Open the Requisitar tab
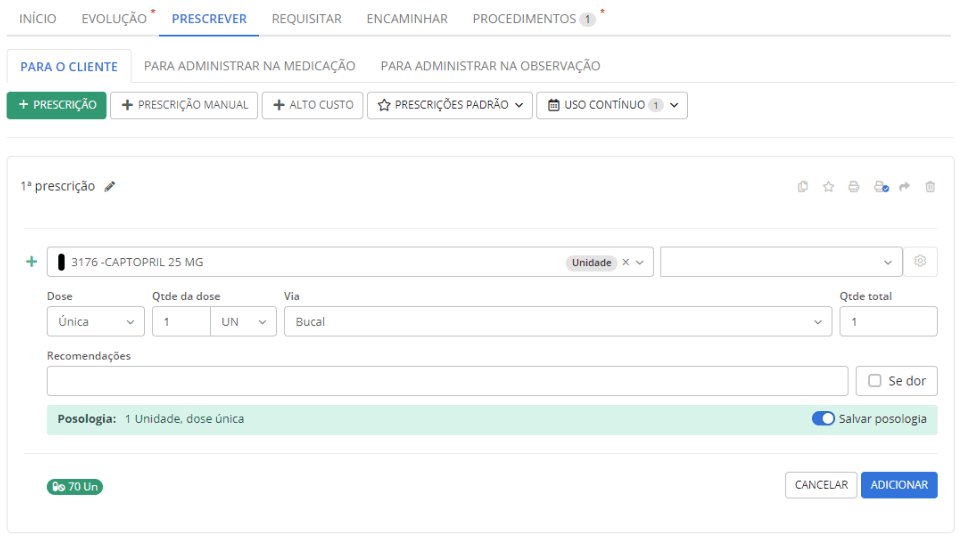This screenshot has width=959, height=538. 306,19
